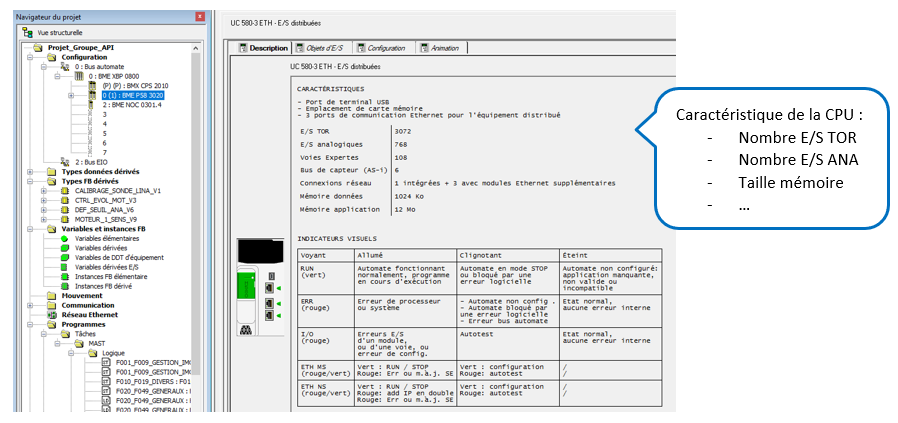The height and width of the screenshot is (423, 898).
Task: Select the BME XBP 0800 rack icon
Action: [x=79, y=76]
